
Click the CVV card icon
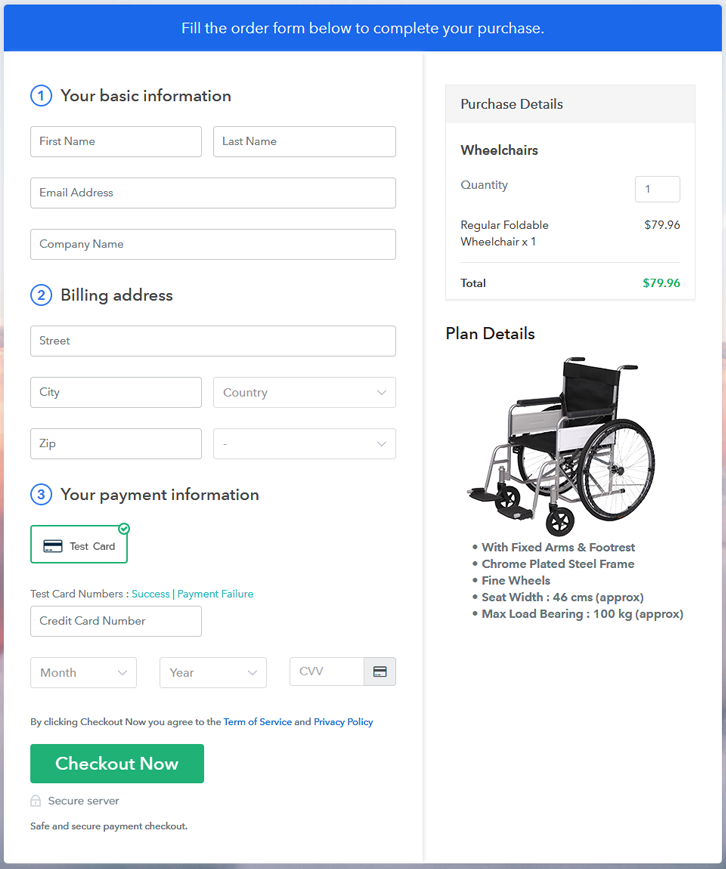380,672
